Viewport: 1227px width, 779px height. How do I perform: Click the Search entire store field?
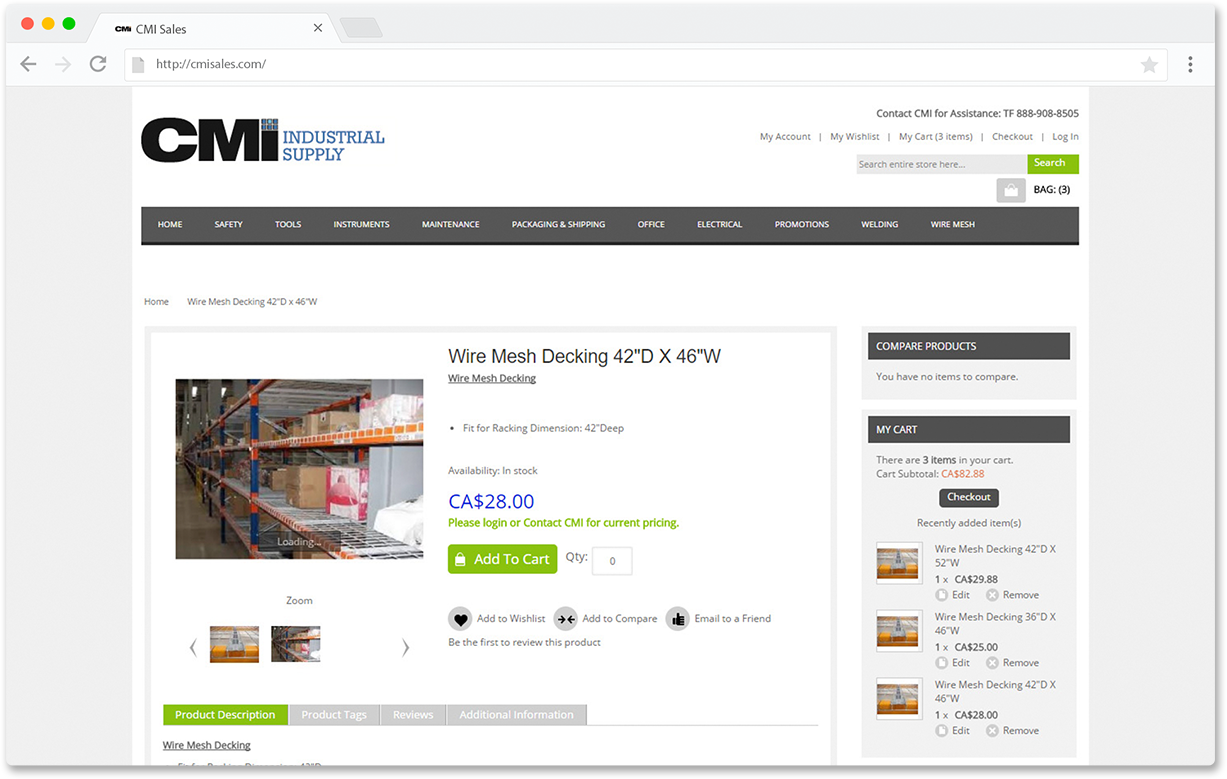tap(941, 164)
